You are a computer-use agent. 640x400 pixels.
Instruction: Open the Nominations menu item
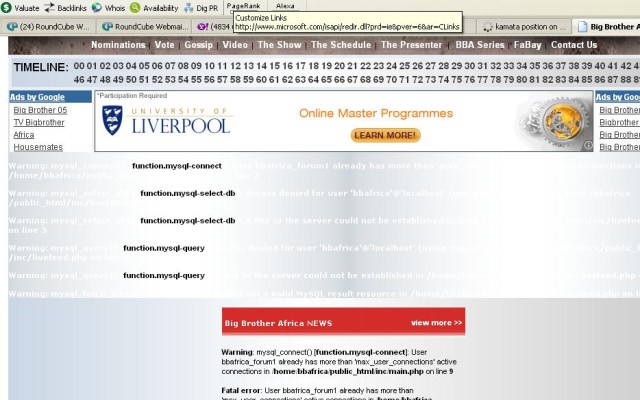point(118,44)
